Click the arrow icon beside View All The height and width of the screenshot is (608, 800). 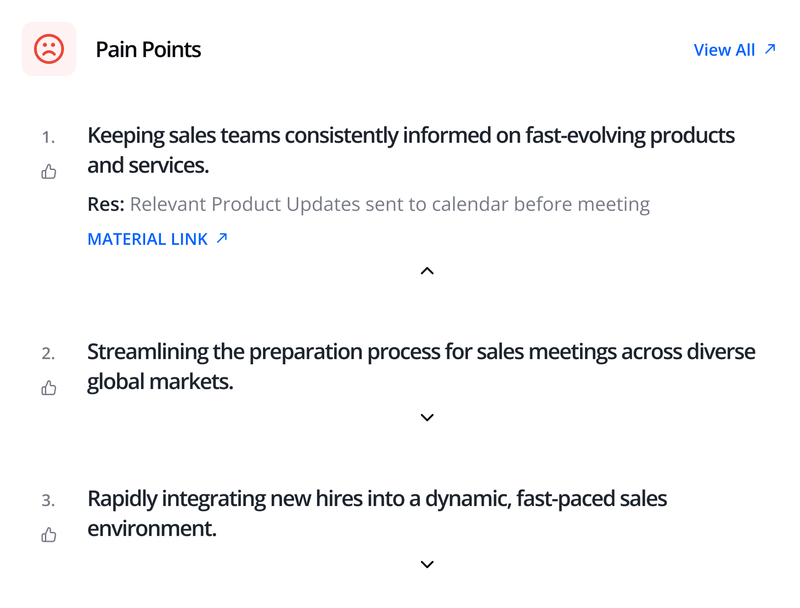pyautogui.click(x=769, y=48)
